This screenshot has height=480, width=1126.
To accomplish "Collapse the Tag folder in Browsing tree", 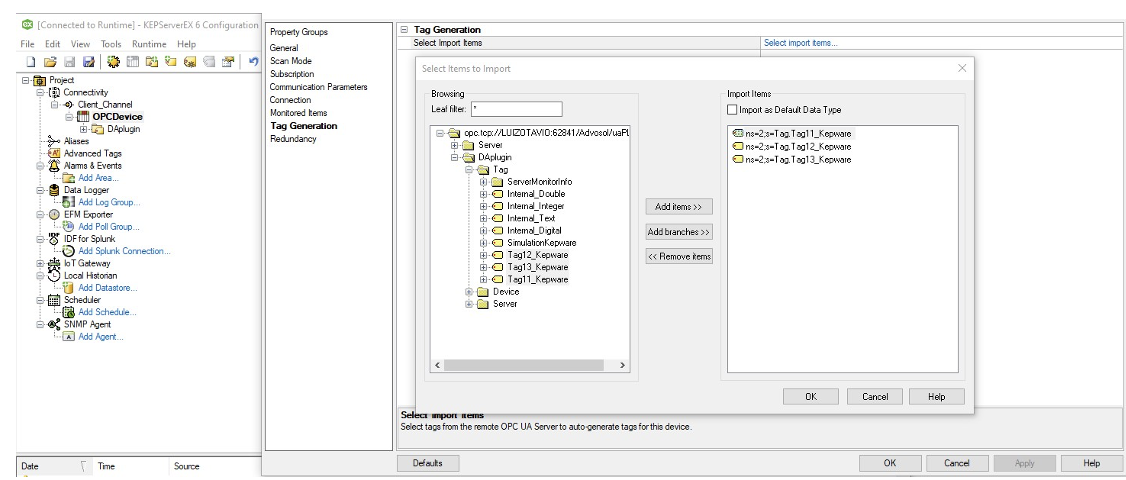I will pos(468,170).
